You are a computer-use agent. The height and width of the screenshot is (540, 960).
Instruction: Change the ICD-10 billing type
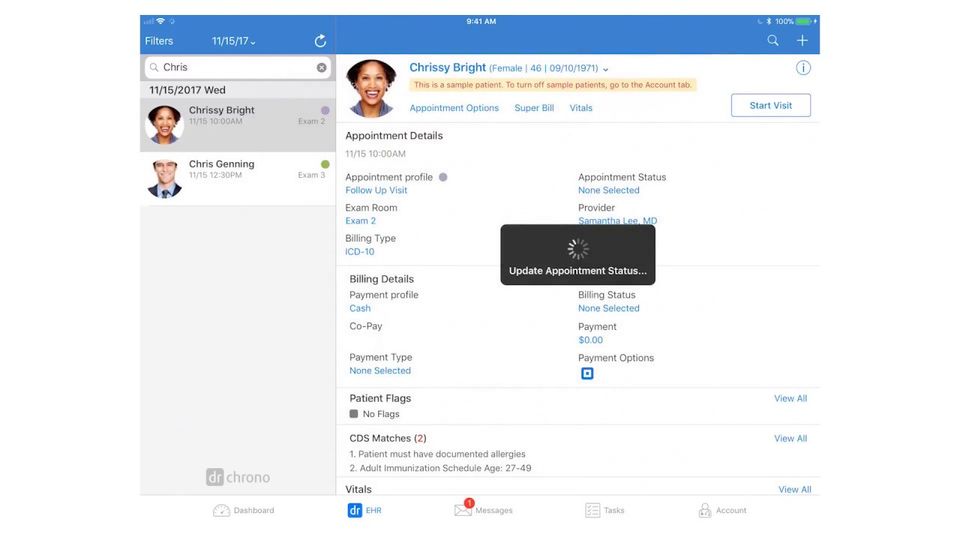360,252
